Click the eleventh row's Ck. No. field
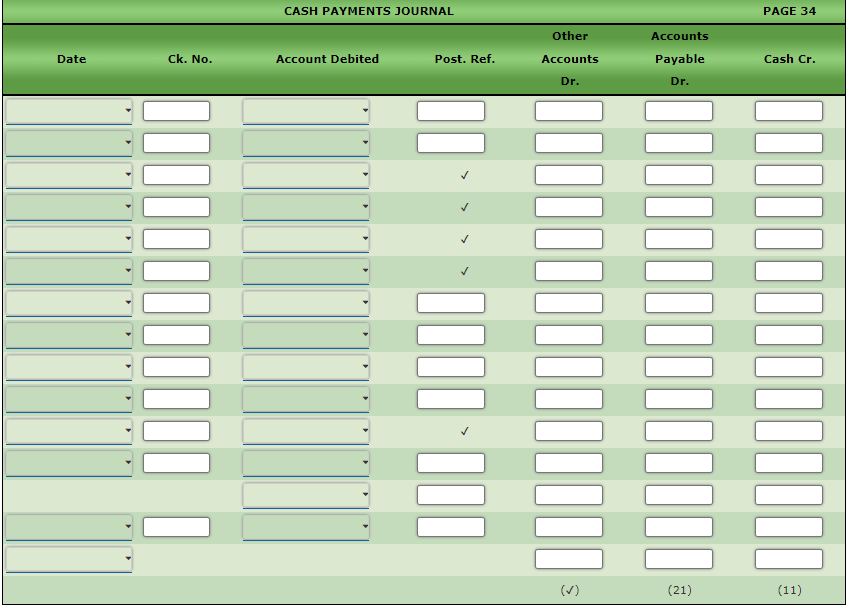Image resolution: width=848 pixels, height=607 pixels. [x=176, y=431]
